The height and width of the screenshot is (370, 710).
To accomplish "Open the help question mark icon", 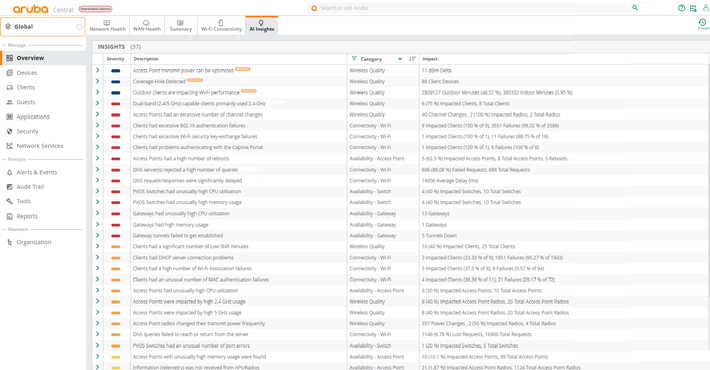I will tap(681, 8).
